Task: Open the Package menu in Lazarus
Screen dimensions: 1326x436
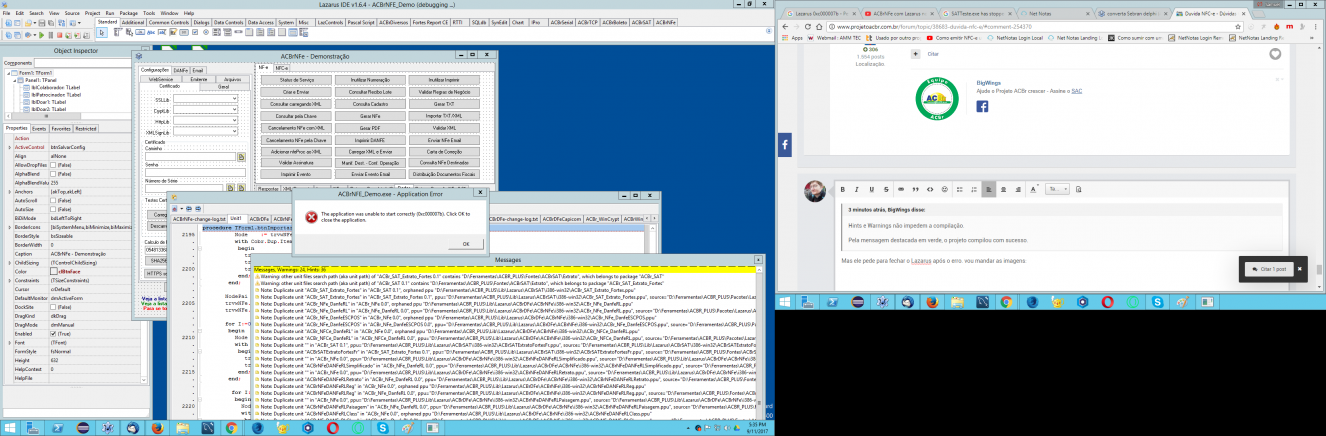Action: (x=128, y=13)
